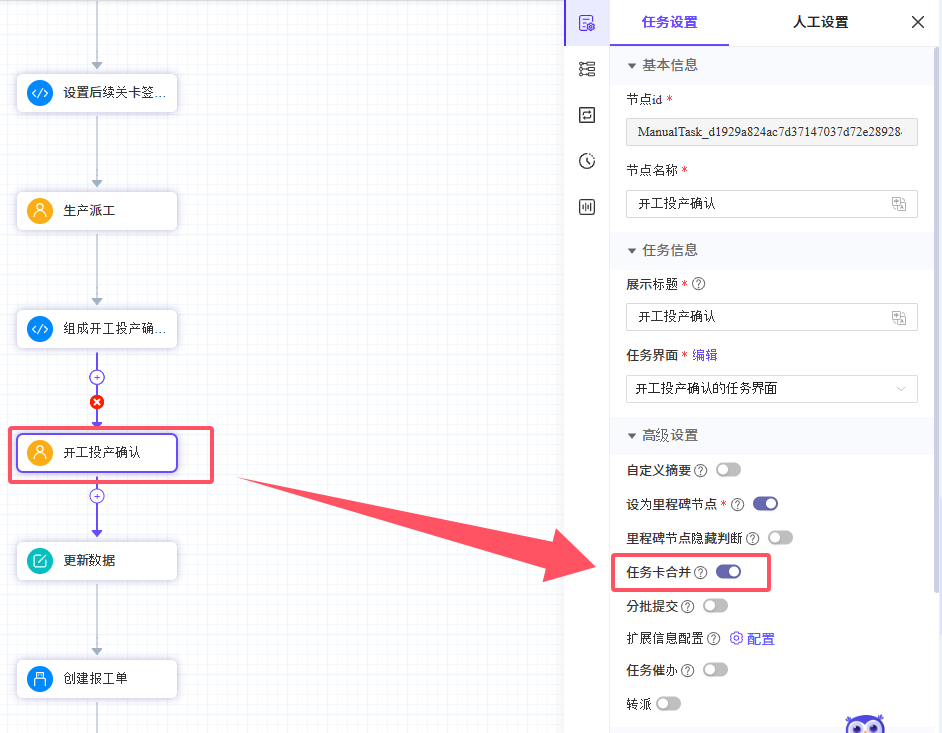Add node via plus above 开工投产确认
This screenshot has height=733, width=942.
(97, 377)
